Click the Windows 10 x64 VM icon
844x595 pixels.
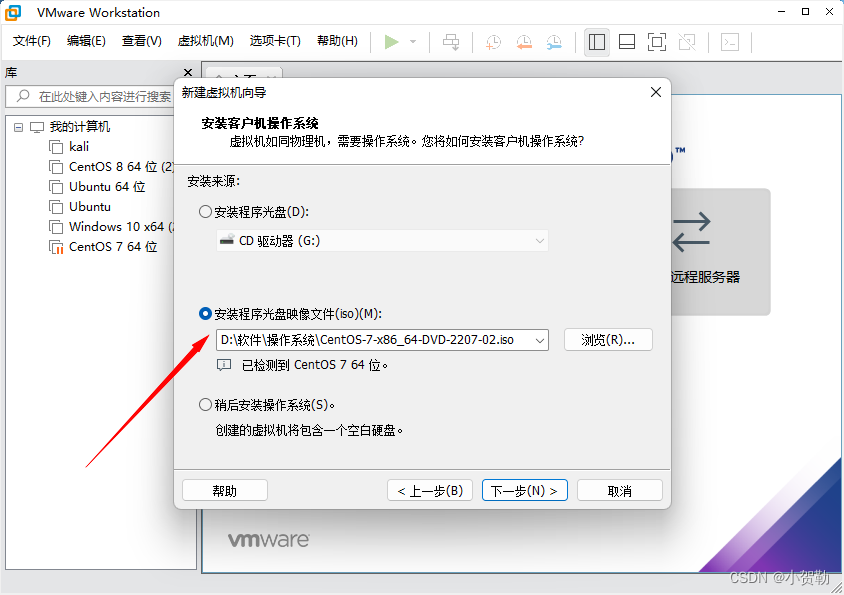point(56,227)
